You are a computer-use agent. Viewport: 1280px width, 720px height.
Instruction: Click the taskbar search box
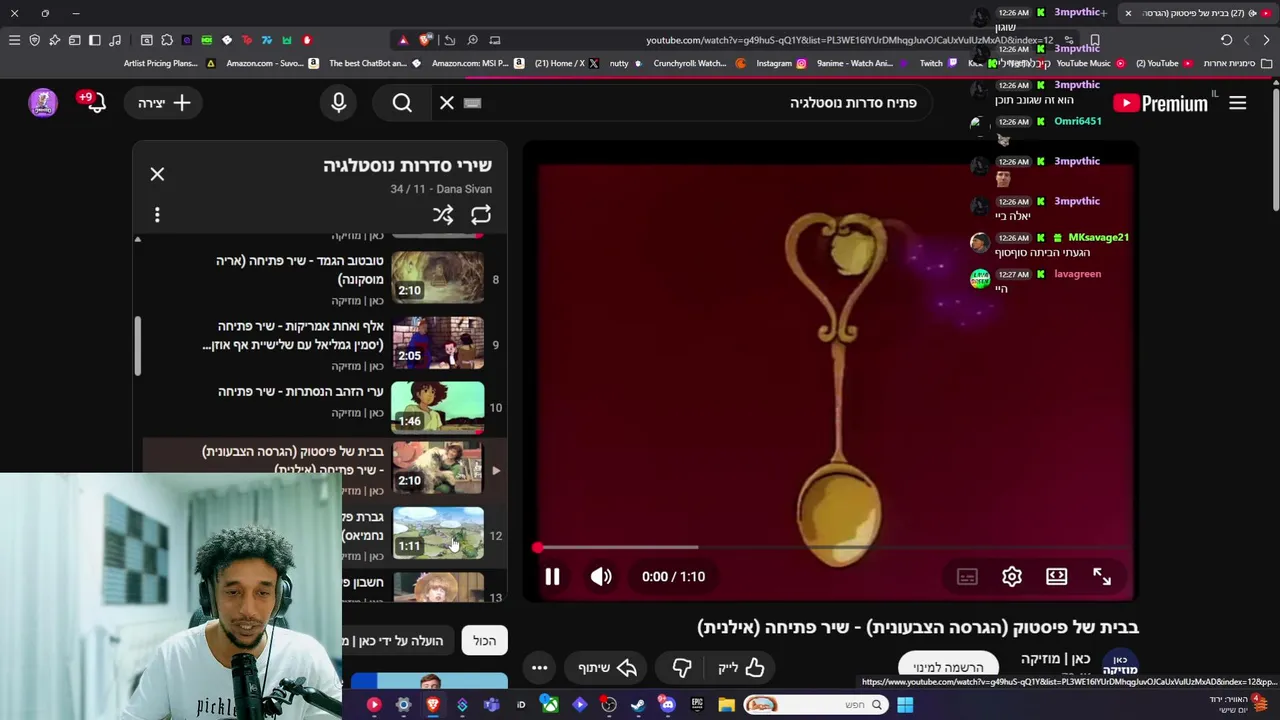point(815,705)
